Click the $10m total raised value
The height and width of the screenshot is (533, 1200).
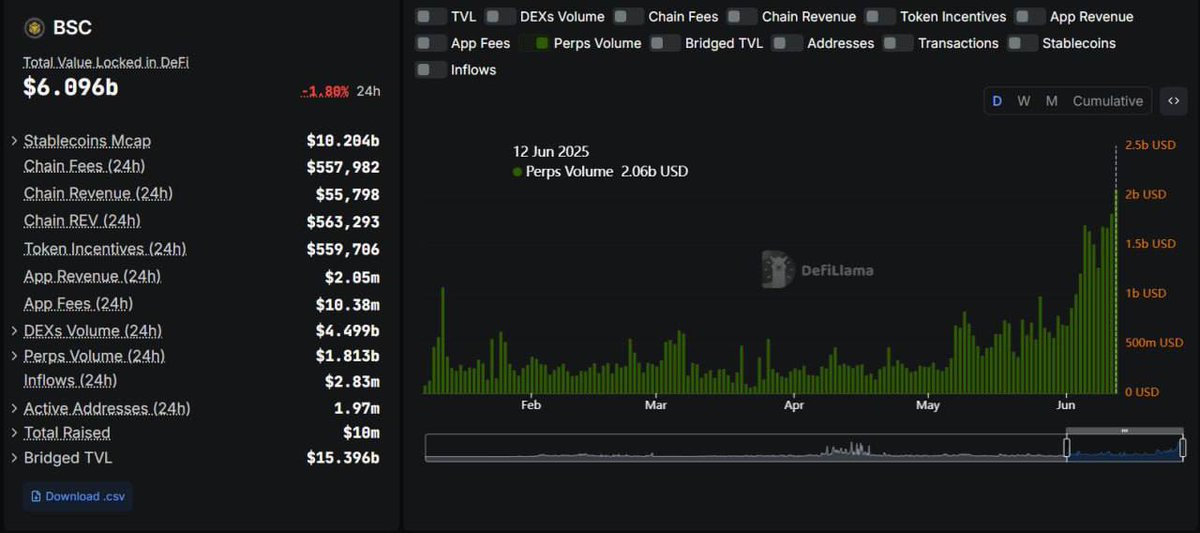[361, 433]
